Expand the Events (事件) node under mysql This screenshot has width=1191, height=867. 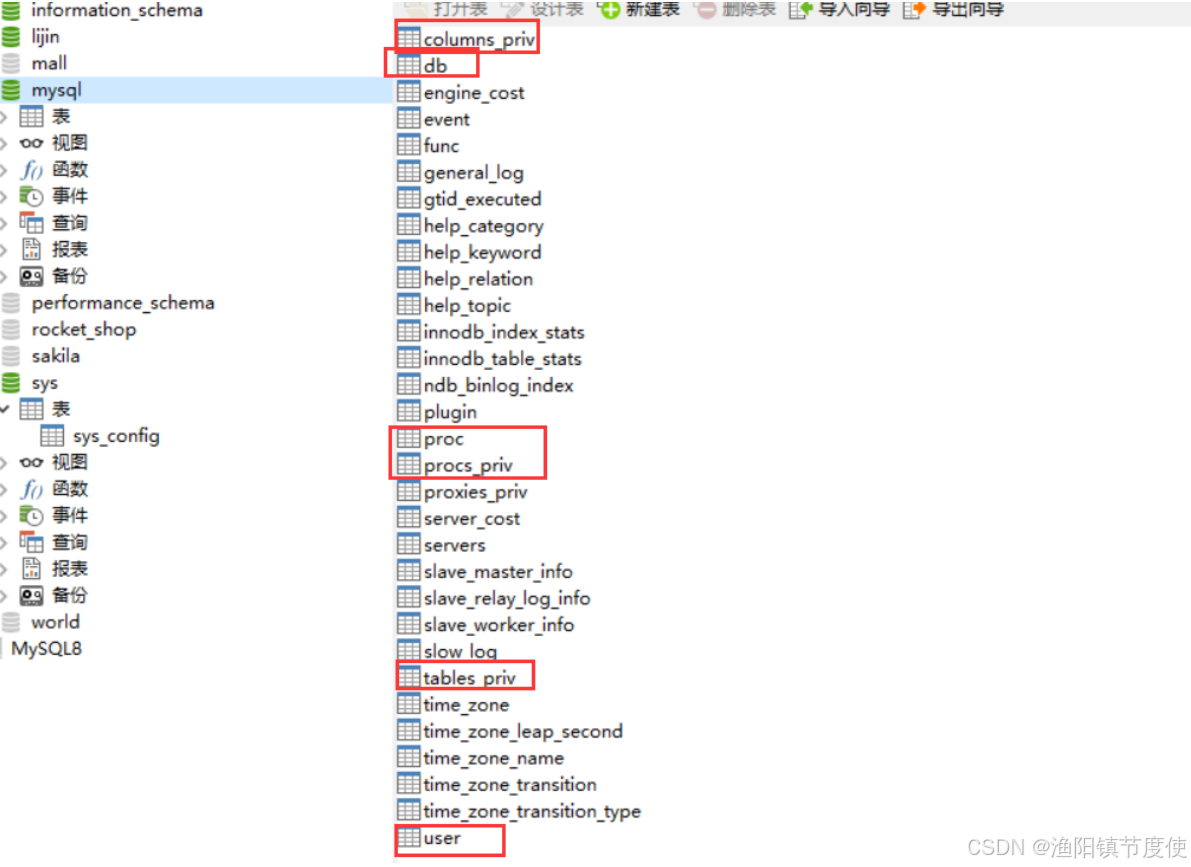5,197
